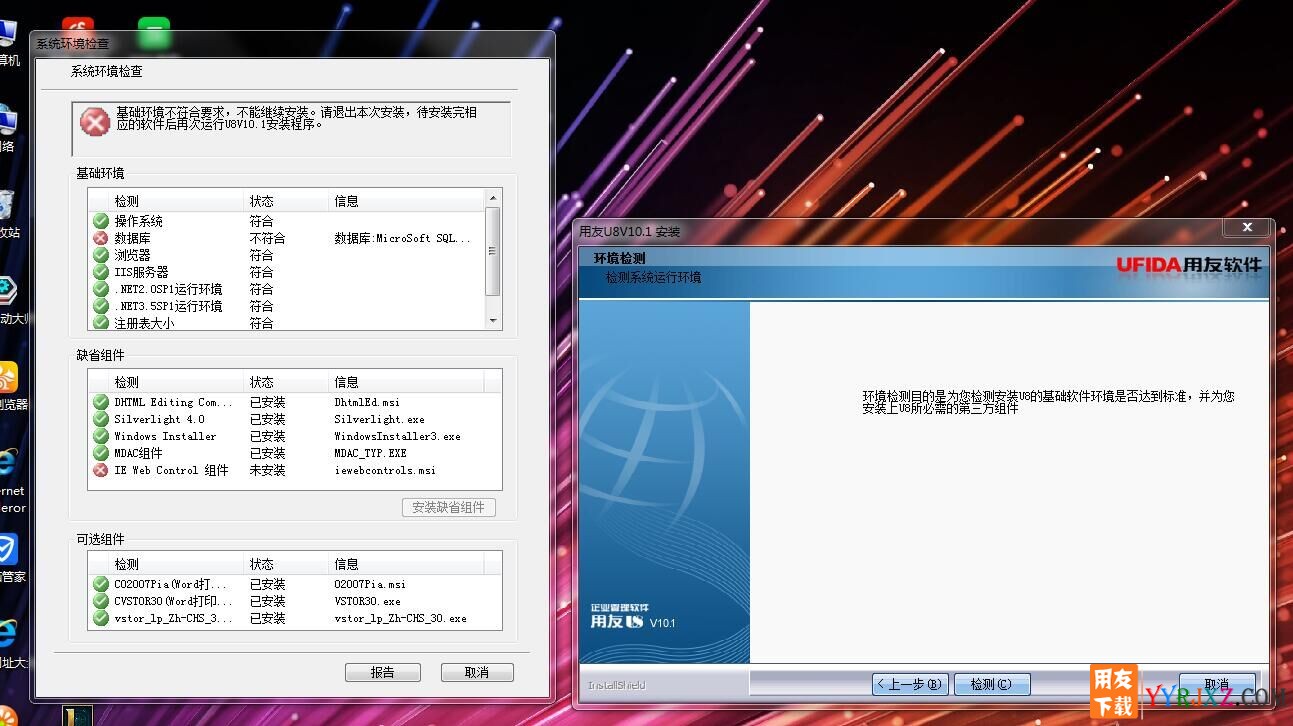
Task: Click 取消 in 系统环境检查 dialog
Action: click(476, 672)
